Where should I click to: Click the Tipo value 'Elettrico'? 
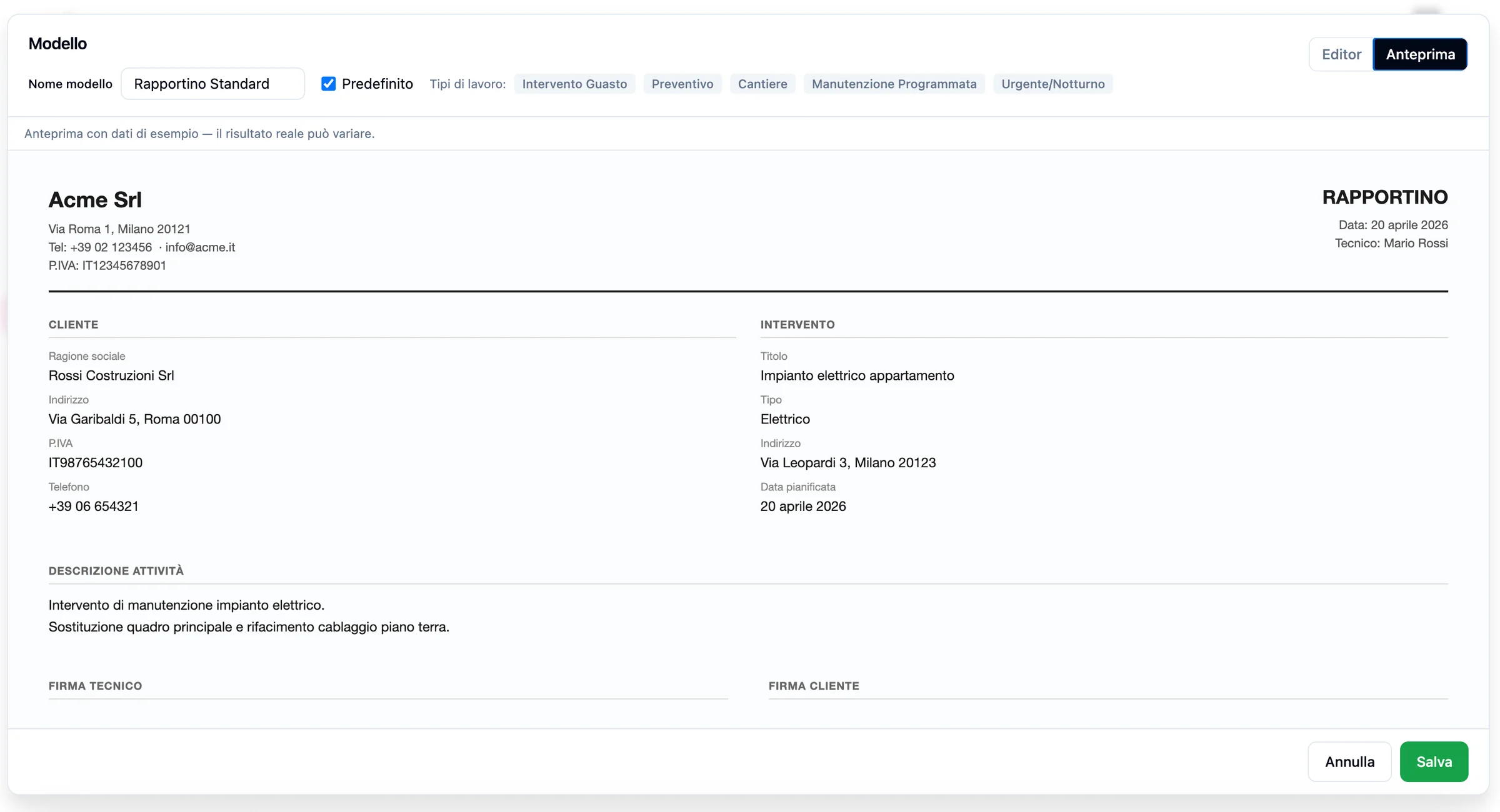(x=785, y=419)
